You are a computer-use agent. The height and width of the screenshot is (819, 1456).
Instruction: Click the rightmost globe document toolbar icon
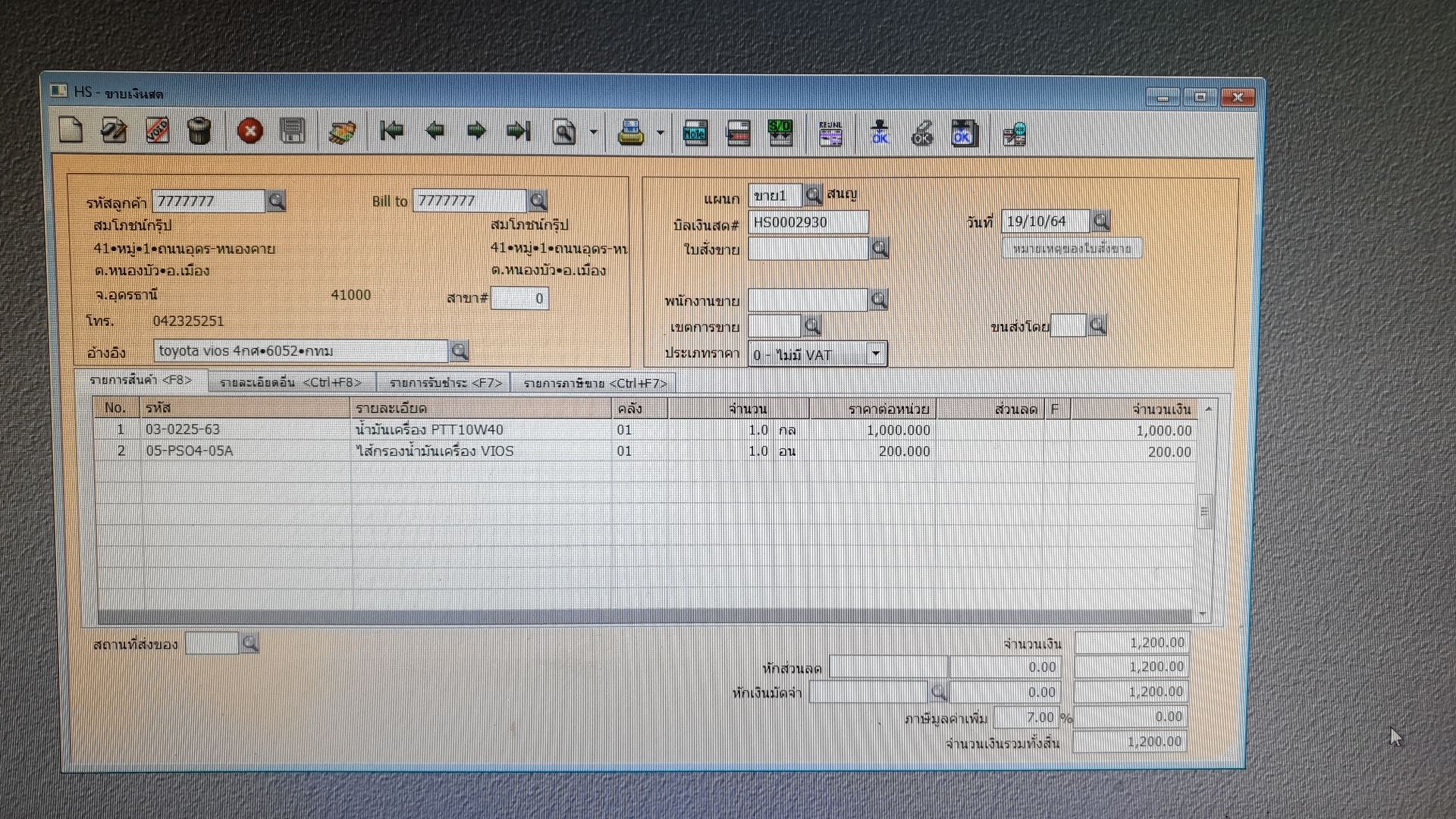click(x=1014, y=134)
